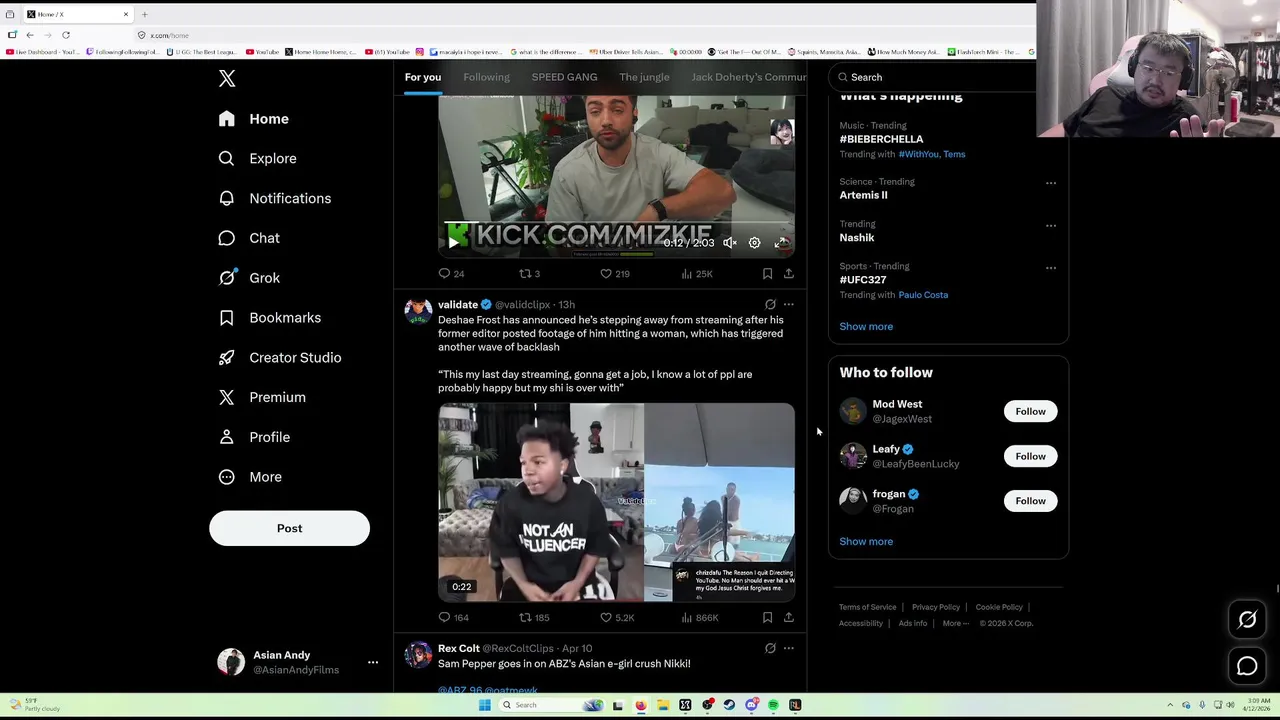This screenshot has width=1280, height=720.
Task: Open the Terms of Service link
Action: [x=867, y=607]
